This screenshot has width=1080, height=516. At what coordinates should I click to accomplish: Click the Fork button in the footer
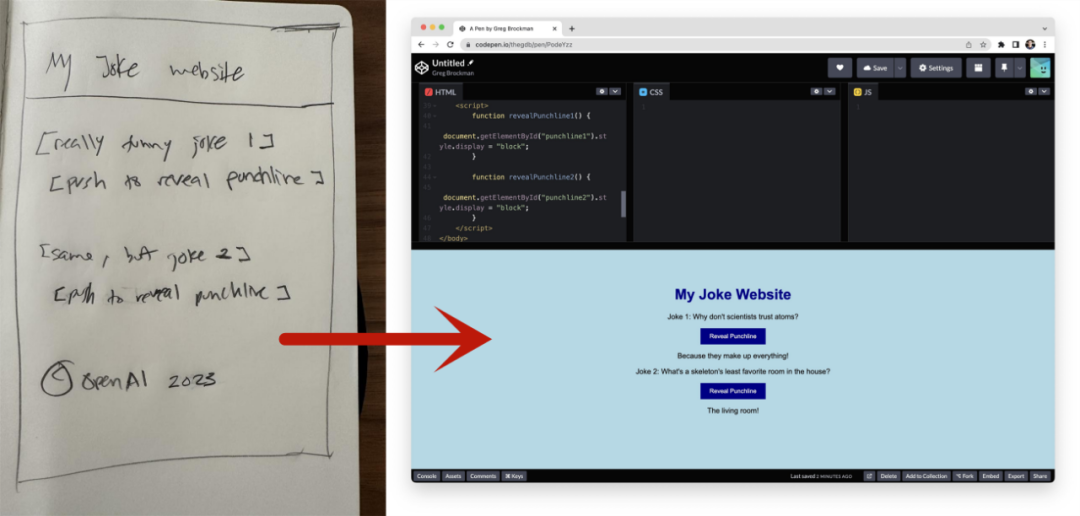[x=964, y=476]
